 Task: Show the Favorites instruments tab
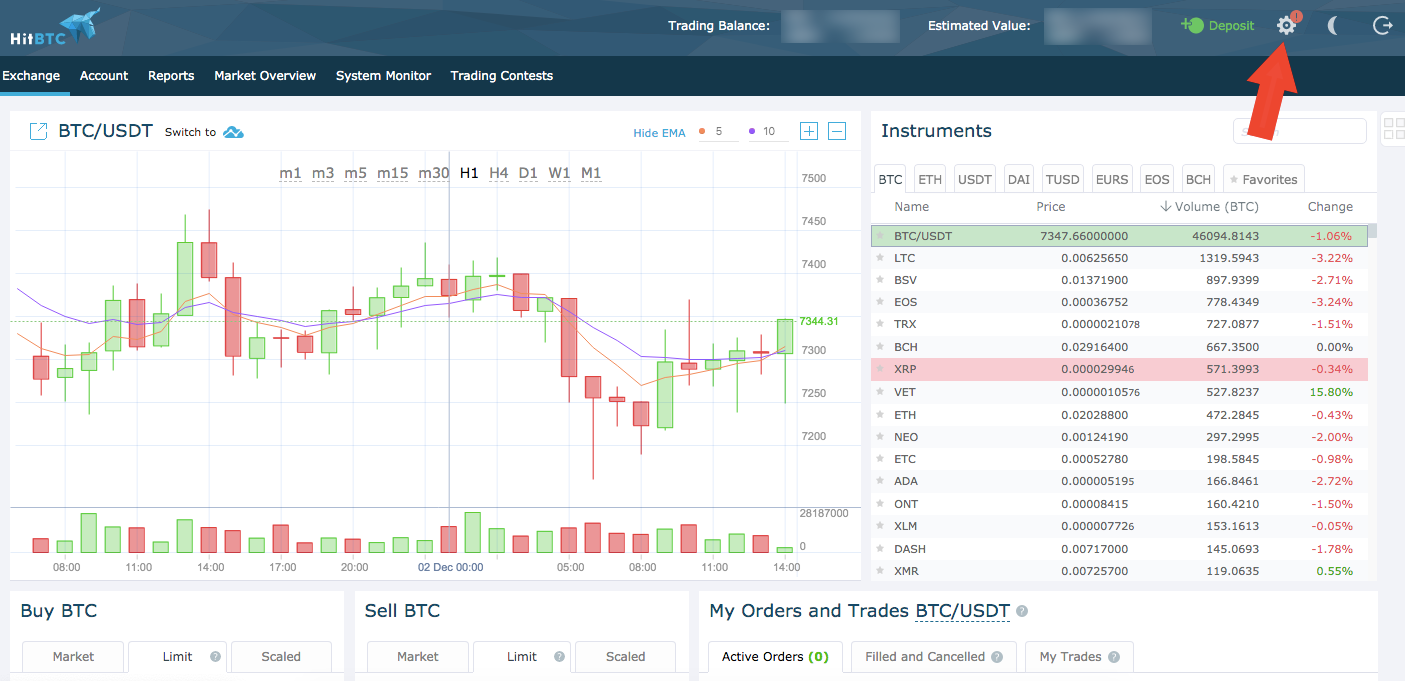coord(1264,179)
